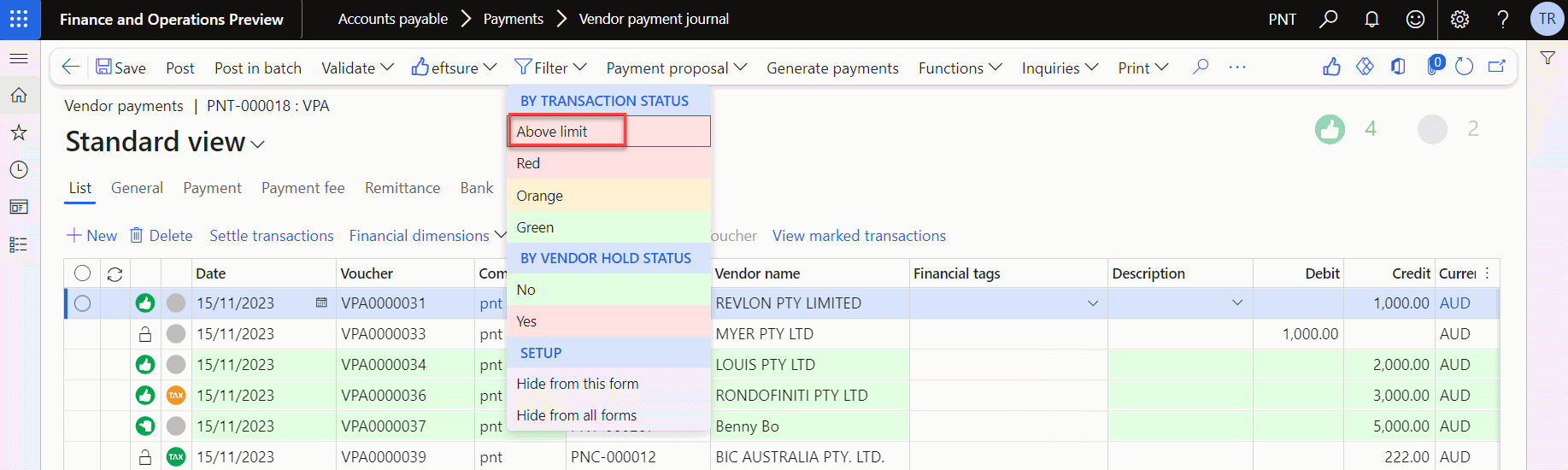The image size is (1568, 470).
Task: Click the diamond personalize icon
Action: coord(1365,67)
